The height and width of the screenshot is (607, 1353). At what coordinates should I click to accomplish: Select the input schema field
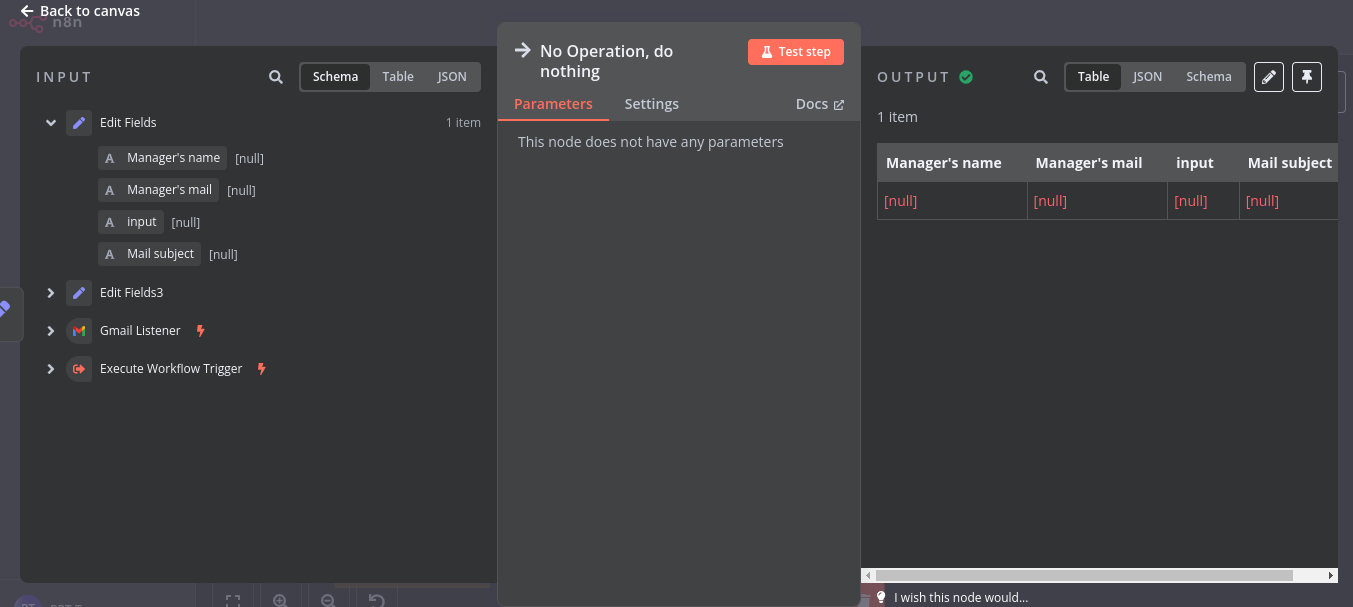pos(131,222)
